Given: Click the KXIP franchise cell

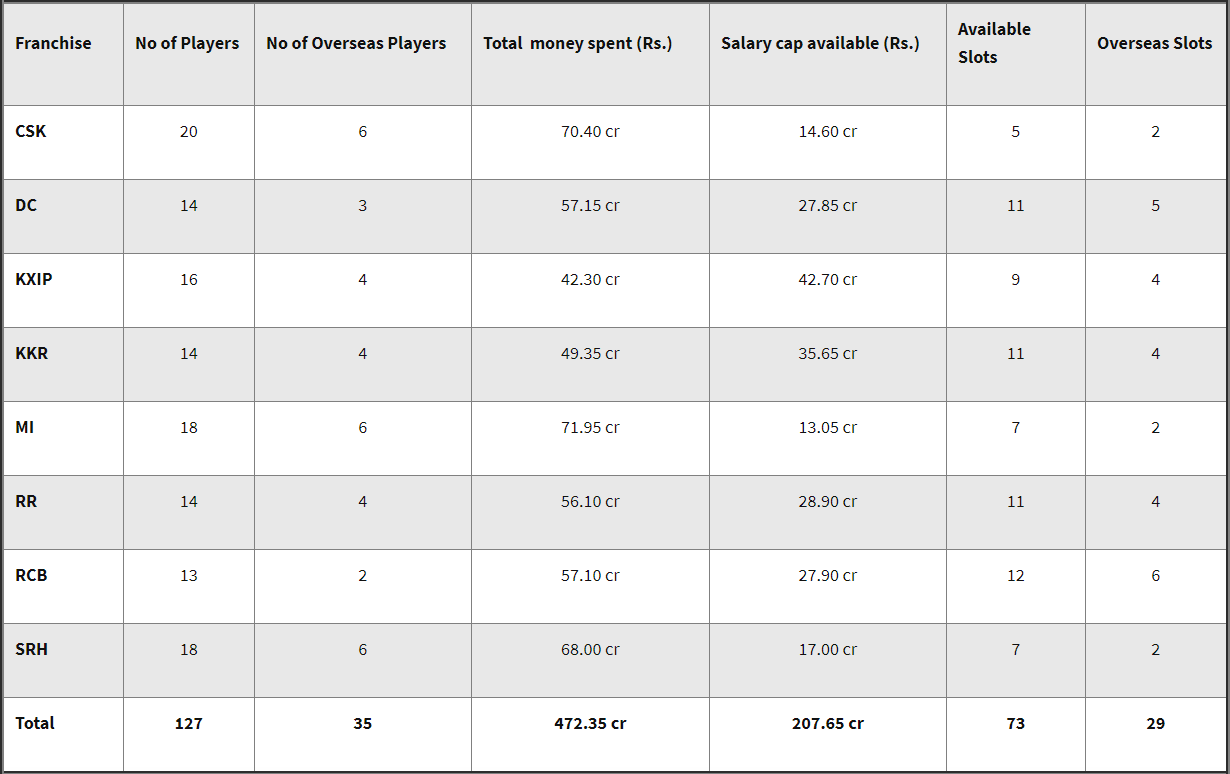Looking at the screenshot, I should coord(34,279).
